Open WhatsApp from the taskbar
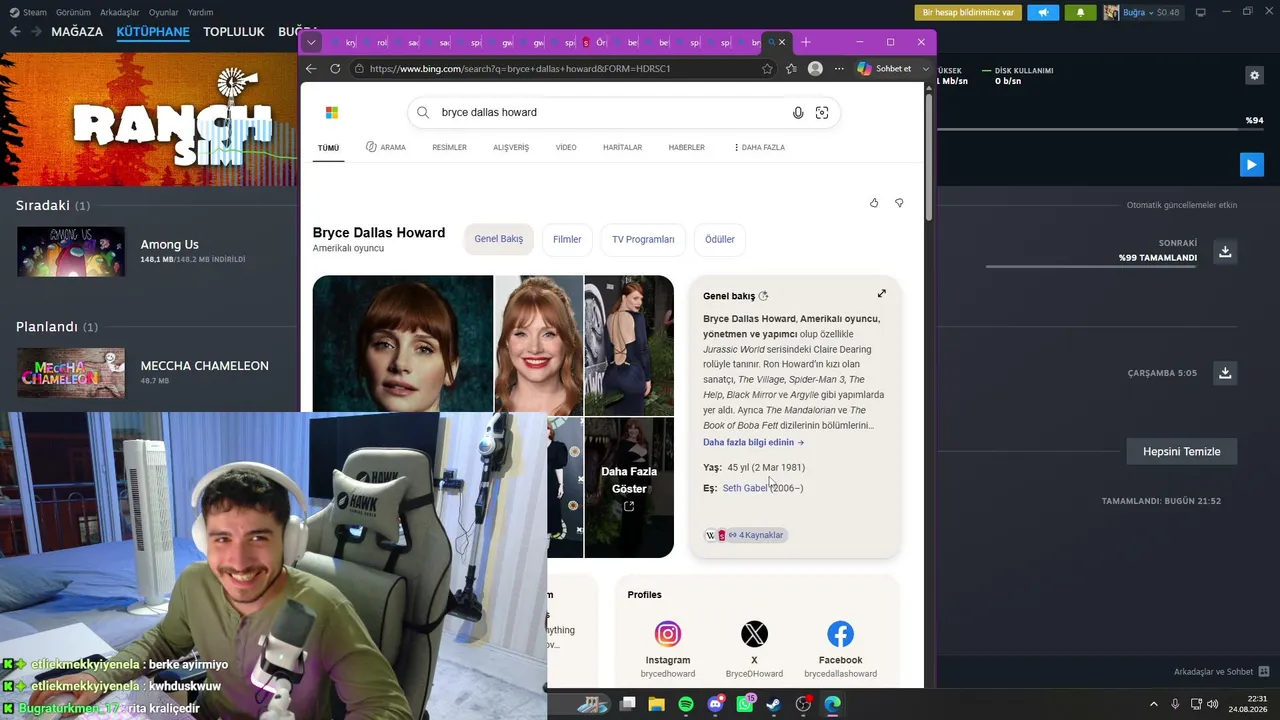 pyautogui.click(x=745, y=704)
